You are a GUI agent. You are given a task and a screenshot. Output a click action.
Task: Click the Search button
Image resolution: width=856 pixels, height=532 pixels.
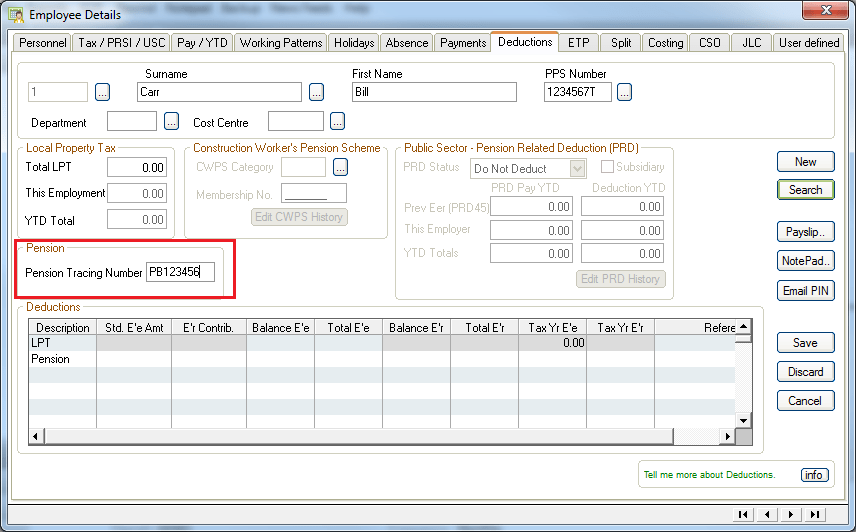pos(806,189)
